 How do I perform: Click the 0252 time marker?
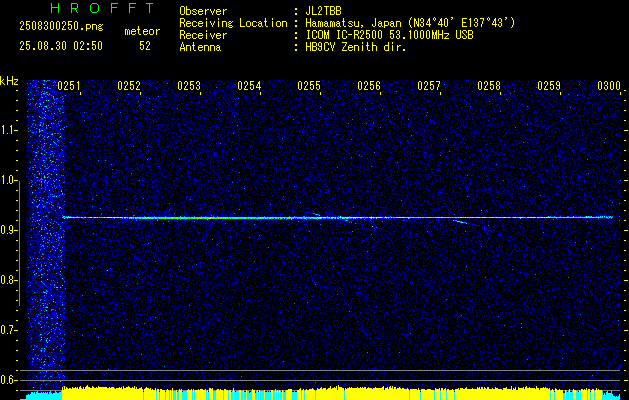tap(129, 86)
